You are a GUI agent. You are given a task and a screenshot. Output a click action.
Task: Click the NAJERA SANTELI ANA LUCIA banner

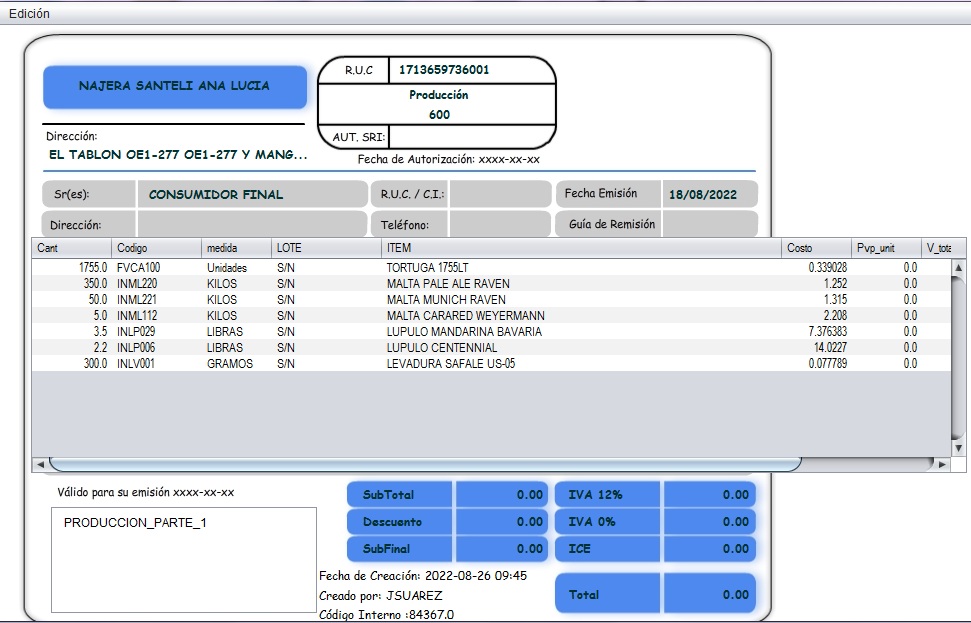[174, 87]
